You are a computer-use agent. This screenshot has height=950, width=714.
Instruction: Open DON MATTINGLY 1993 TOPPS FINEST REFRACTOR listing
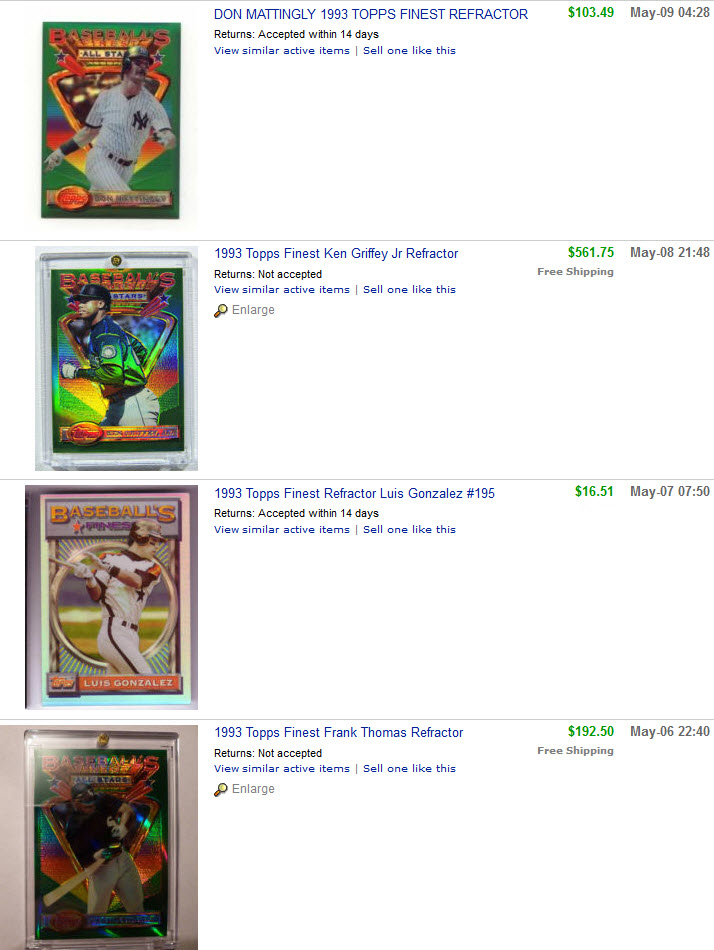(x=371, y=14)
